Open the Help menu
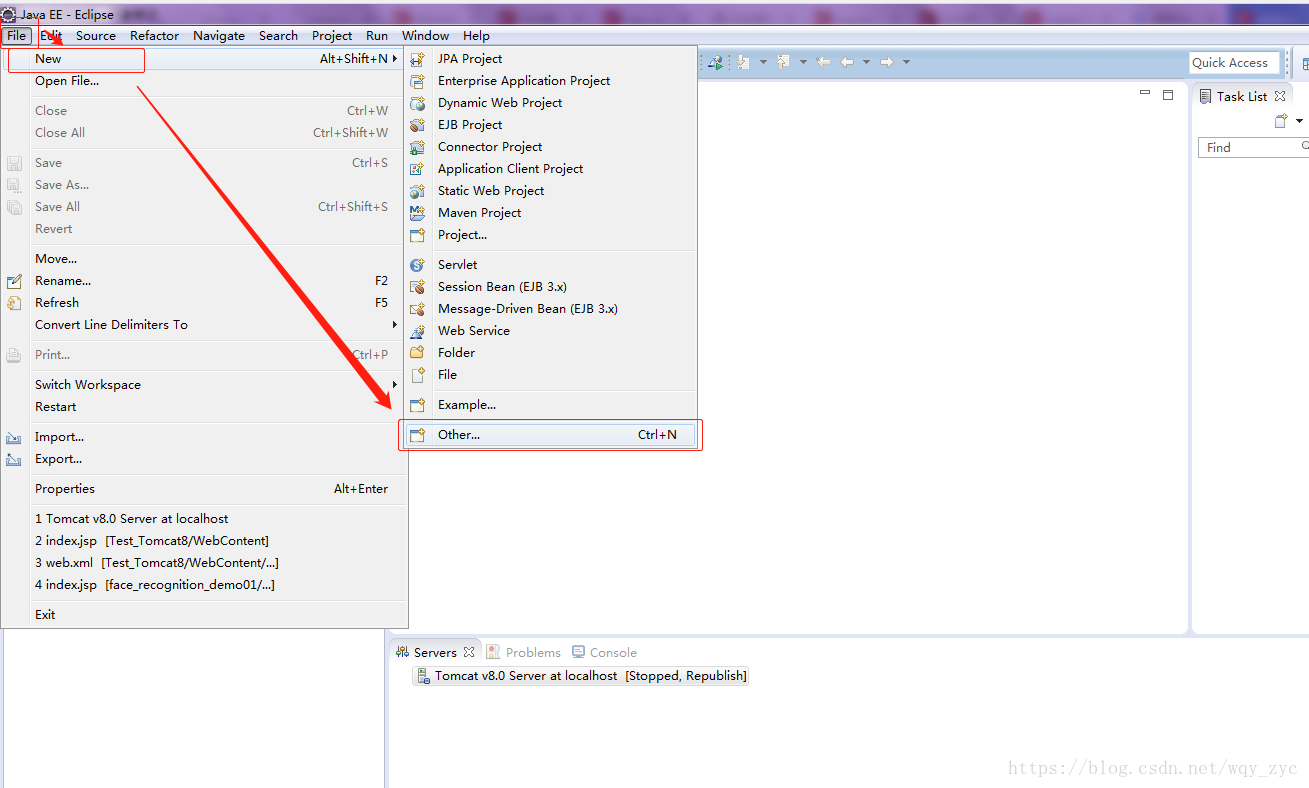 (476, 36)
